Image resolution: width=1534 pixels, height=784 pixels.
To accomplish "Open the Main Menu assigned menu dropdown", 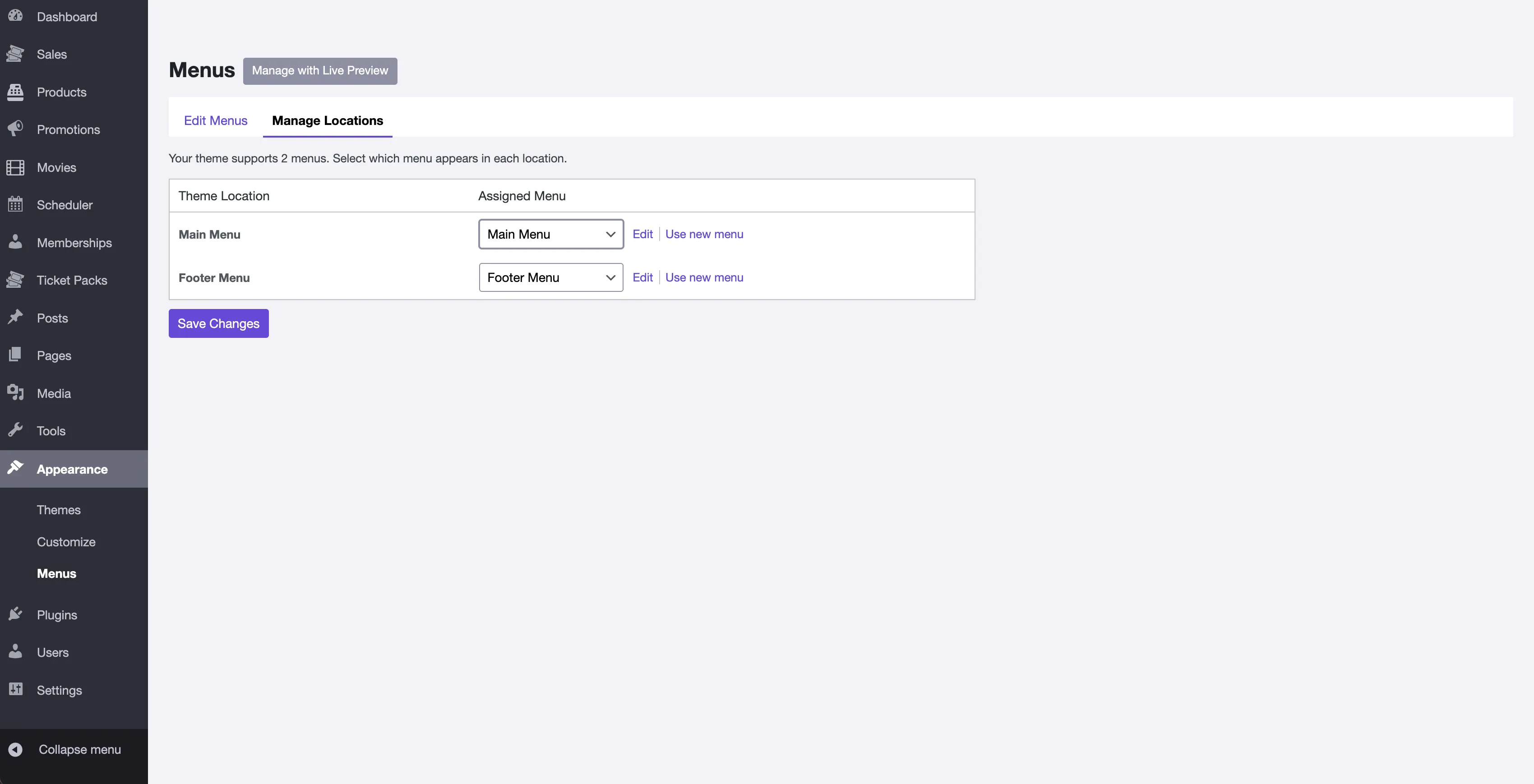I will tap(551, 234).
